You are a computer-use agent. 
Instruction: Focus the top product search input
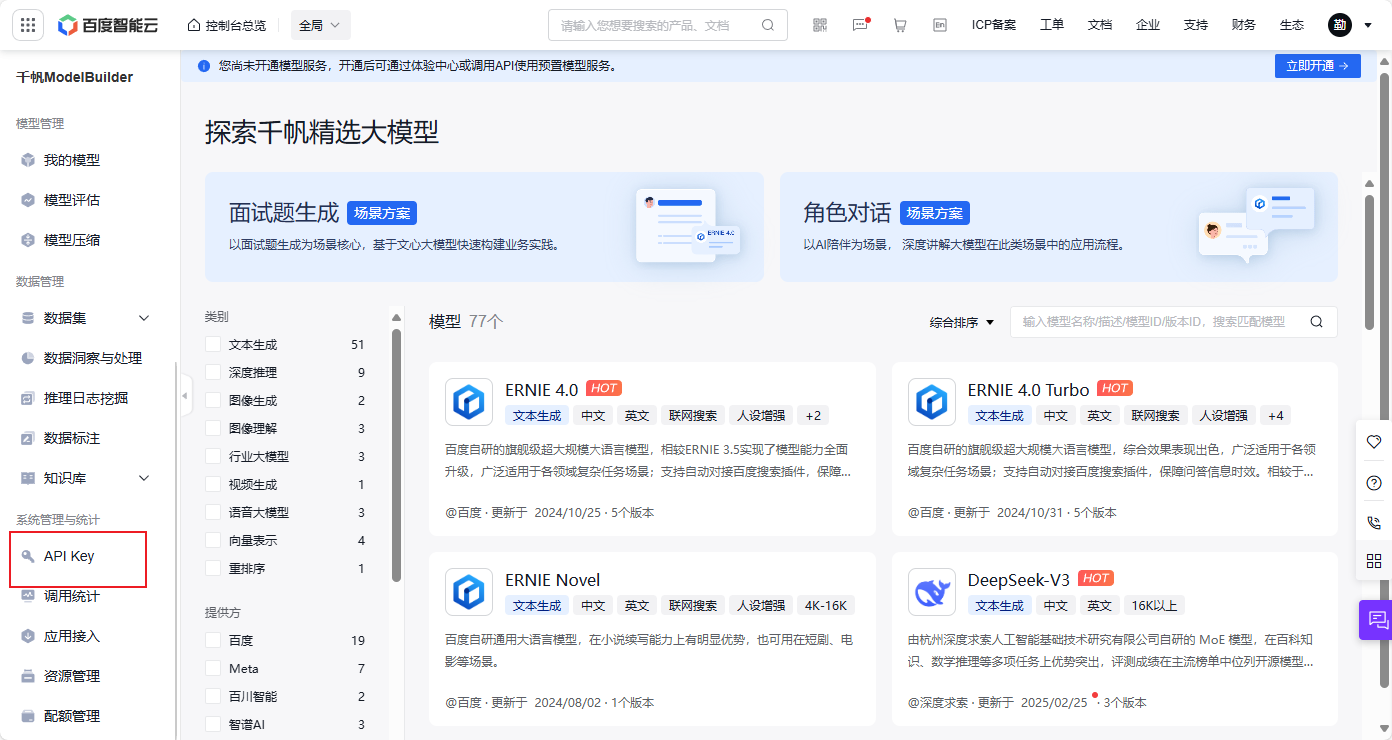point(655,25)
